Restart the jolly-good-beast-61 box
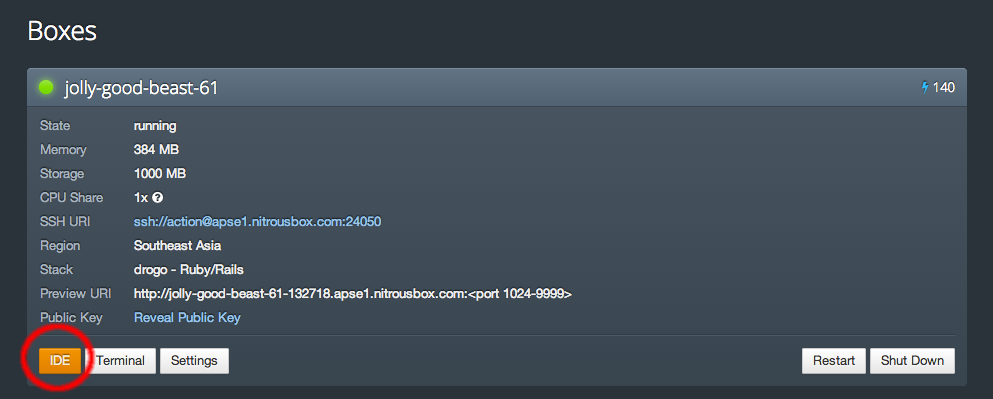The height and width of the screenshot is (399, 993). coord(833,361)
